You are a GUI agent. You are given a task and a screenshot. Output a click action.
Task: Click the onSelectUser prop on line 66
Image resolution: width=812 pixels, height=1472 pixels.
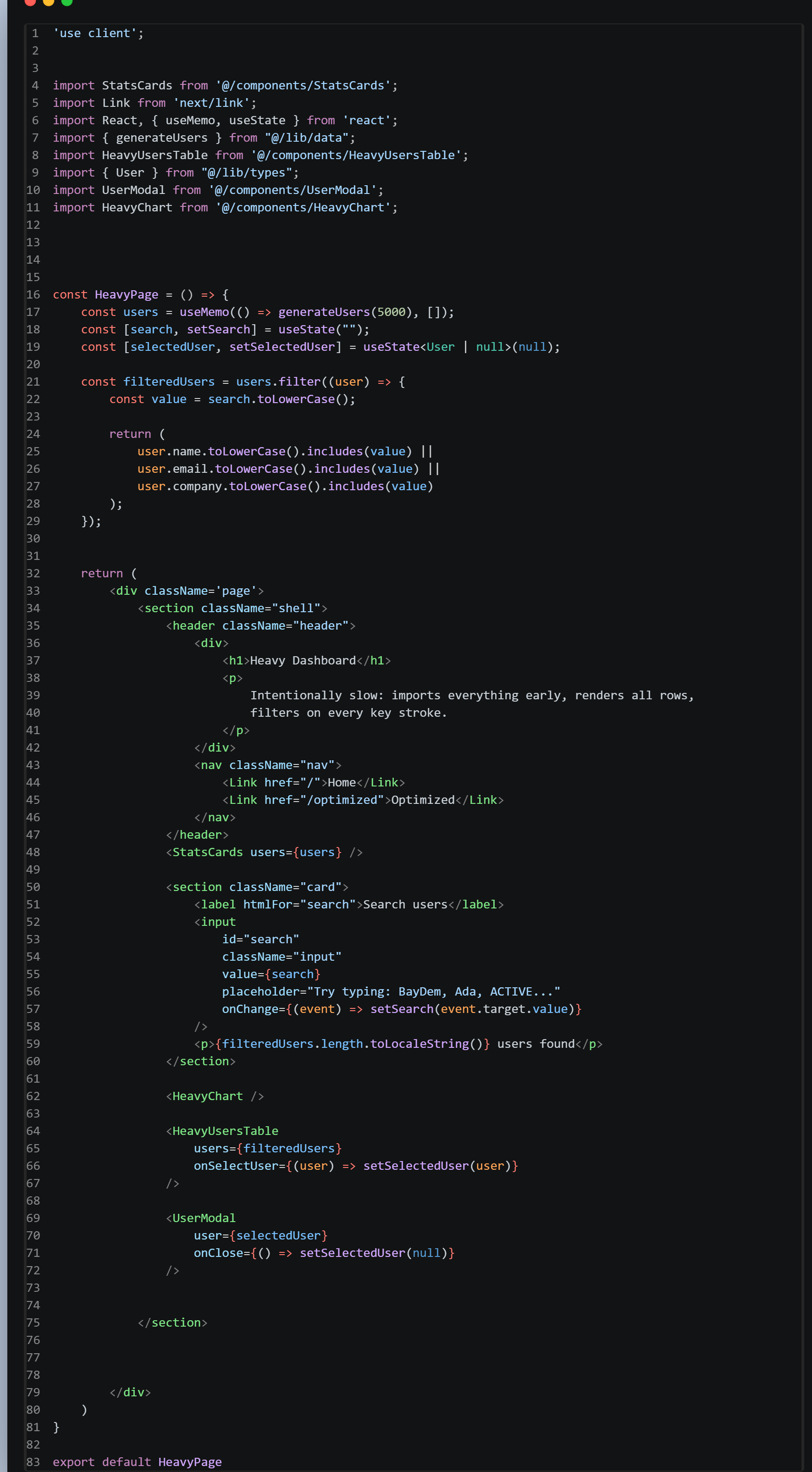[356, 1166]
